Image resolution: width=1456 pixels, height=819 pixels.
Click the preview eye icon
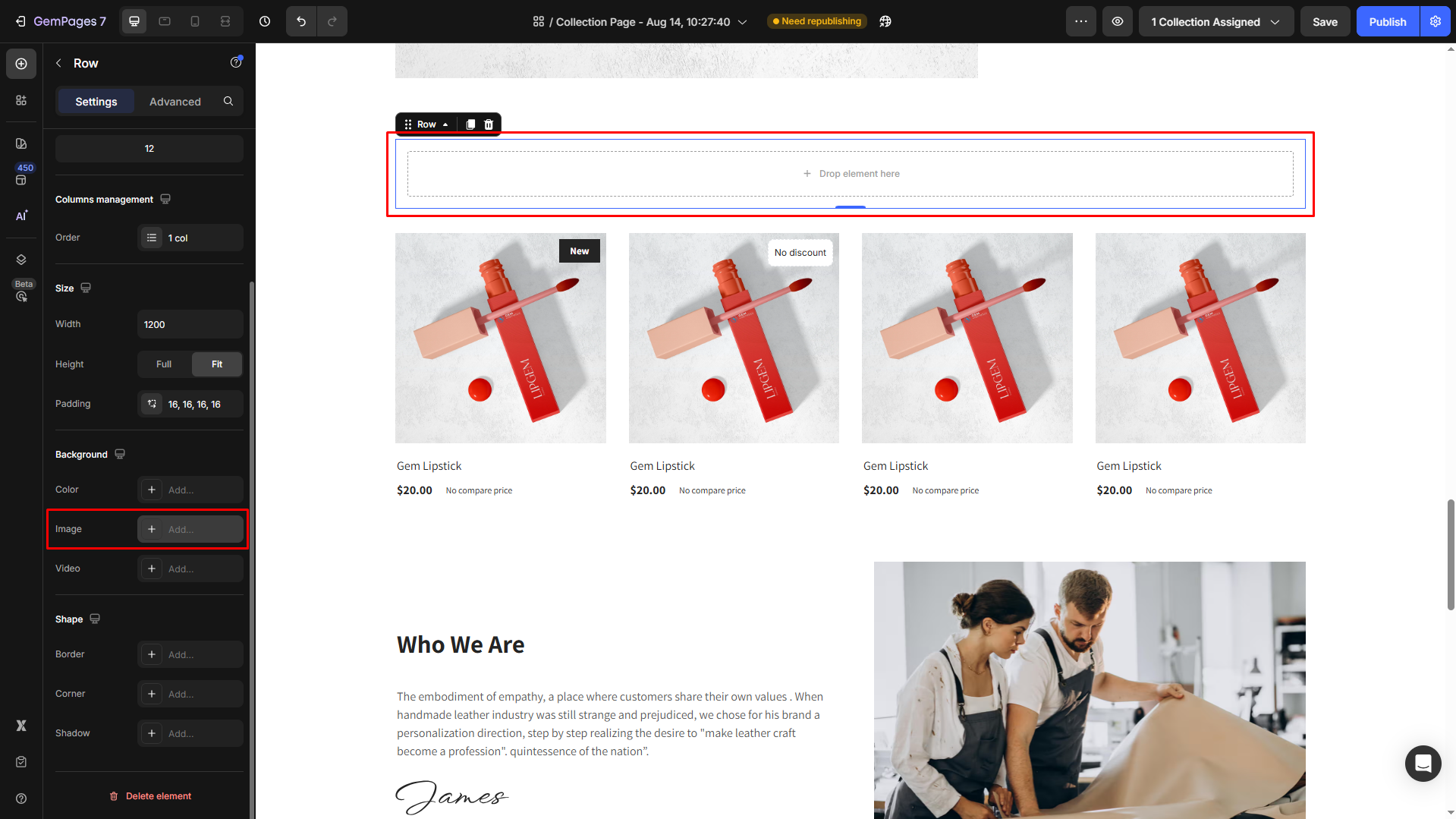tap(1118, 21)
